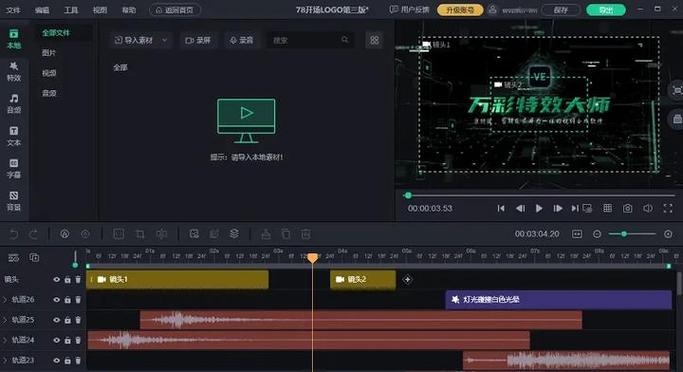Click the 录屏 screen record button

tap(198, 40)
